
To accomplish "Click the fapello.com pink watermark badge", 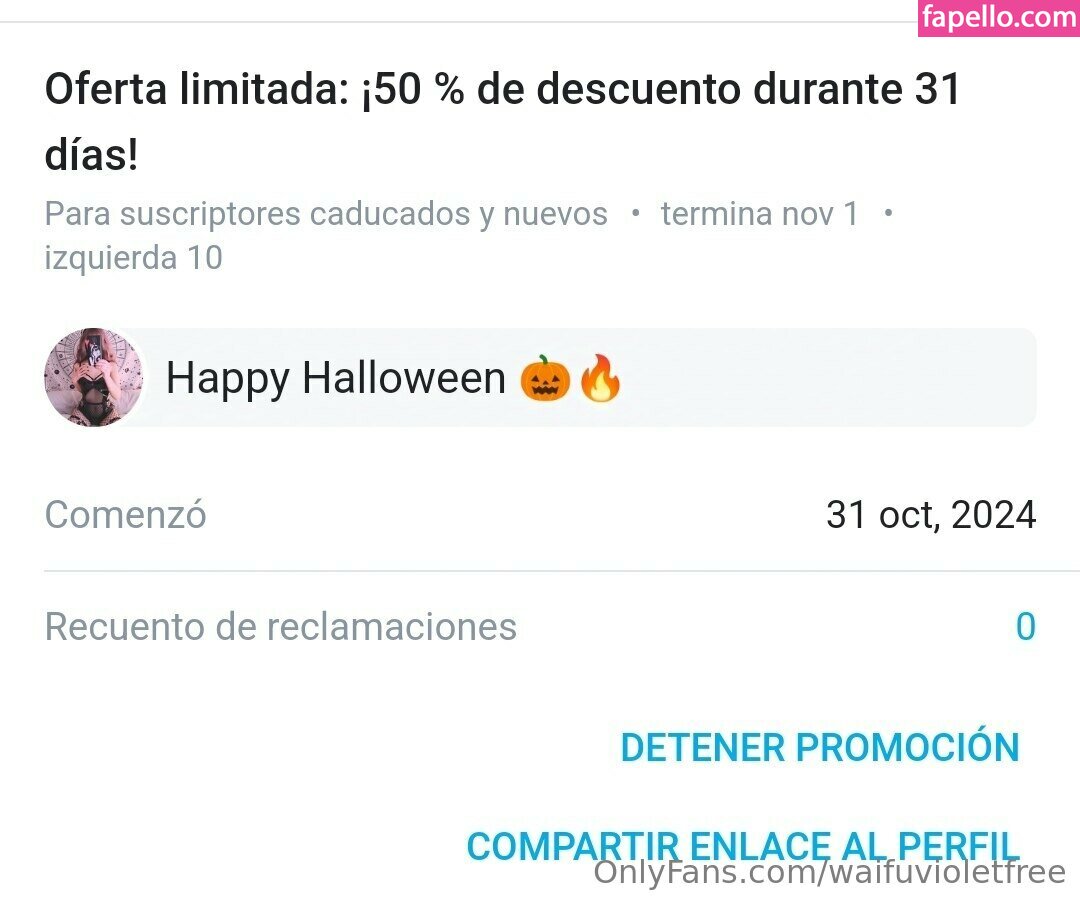I will (x=999, y=18).
